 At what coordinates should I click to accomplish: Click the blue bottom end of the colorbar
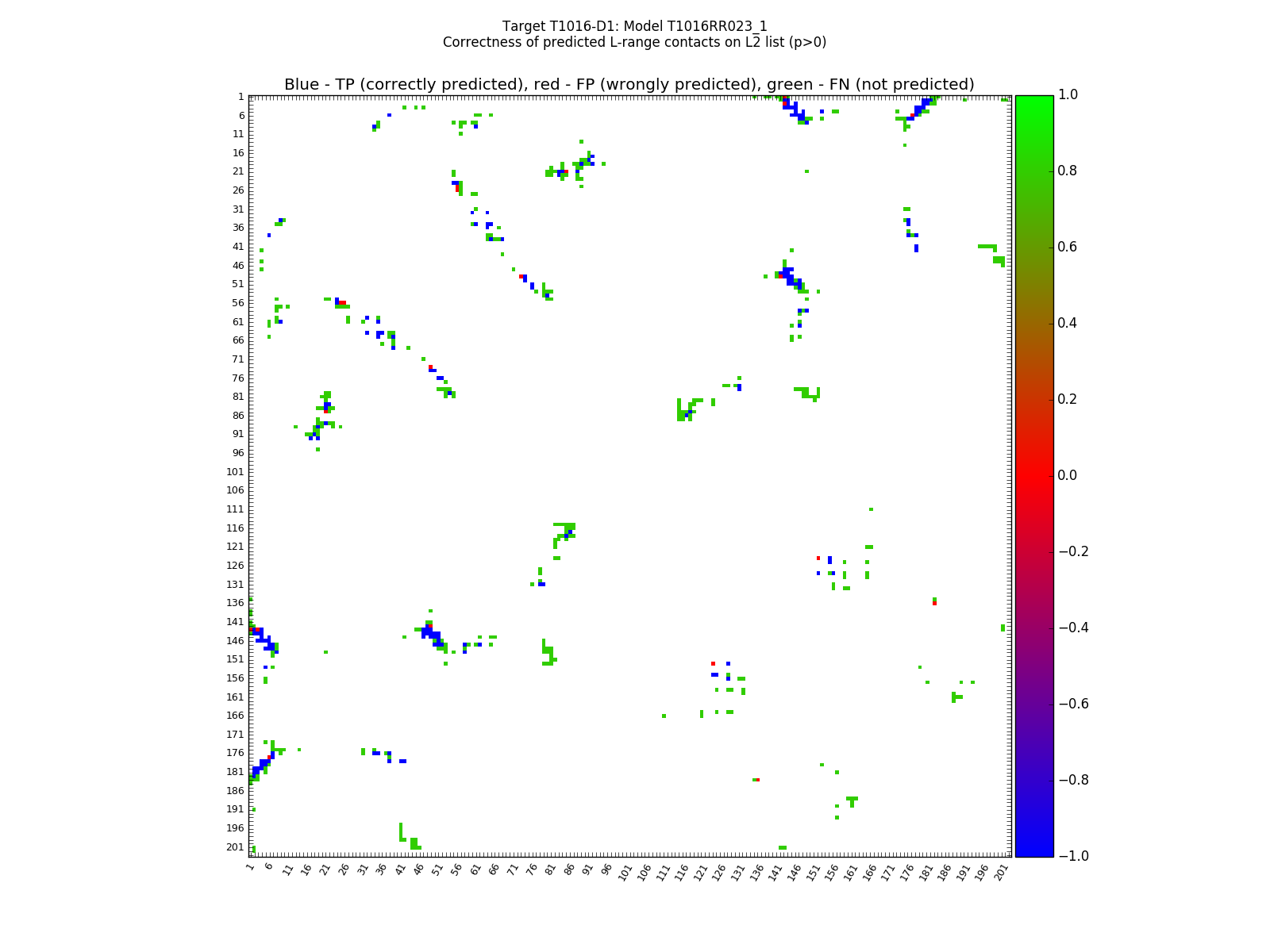click(1033, 852)
